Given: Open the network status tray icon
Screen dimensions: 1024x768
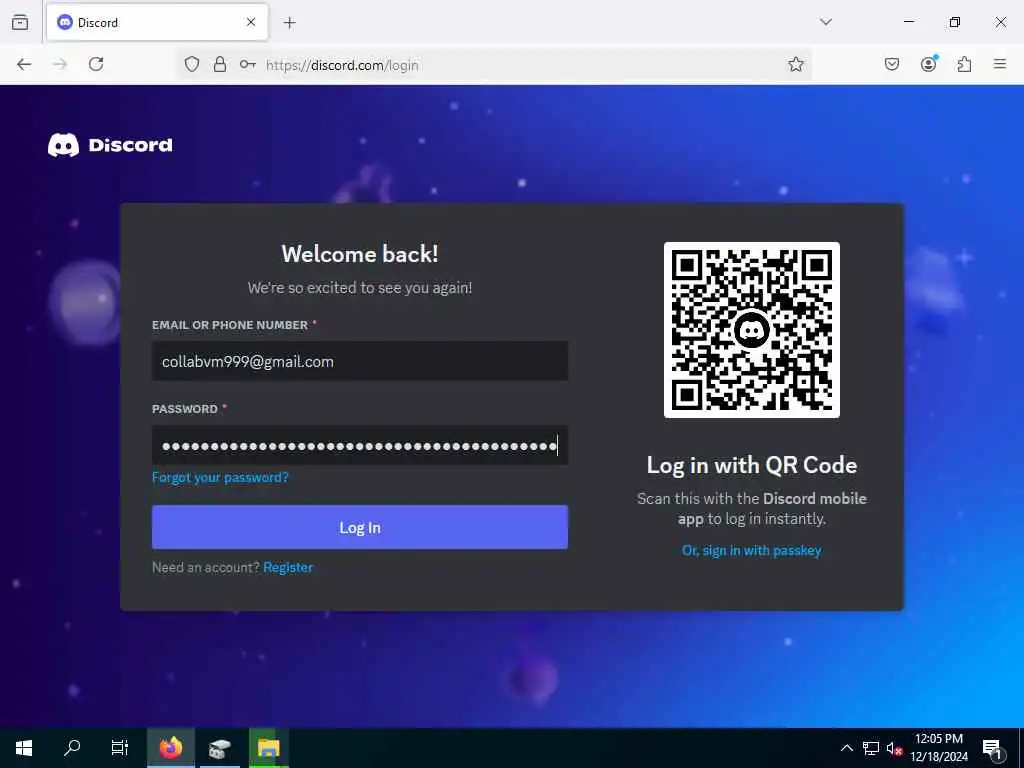Looking at the screenshot, I should click(x=871, y=748).
